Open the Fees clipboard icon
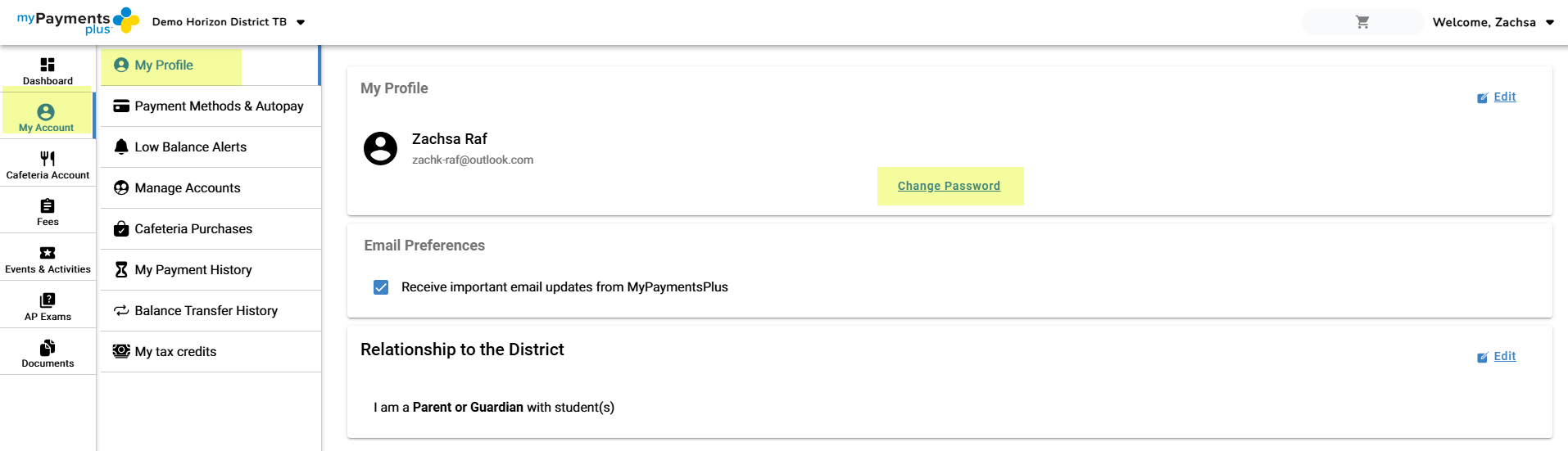 pyautogui.click(x=48, y=205)
